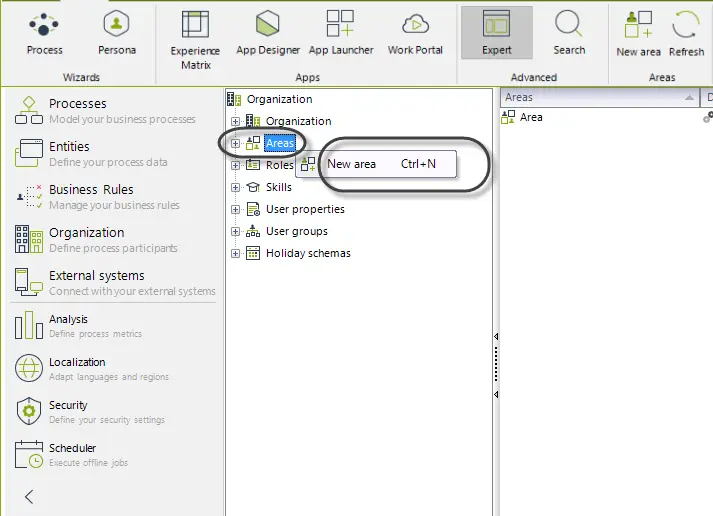Select Holiday schemas in tree
Screen dimensions: 713x516
308,253
